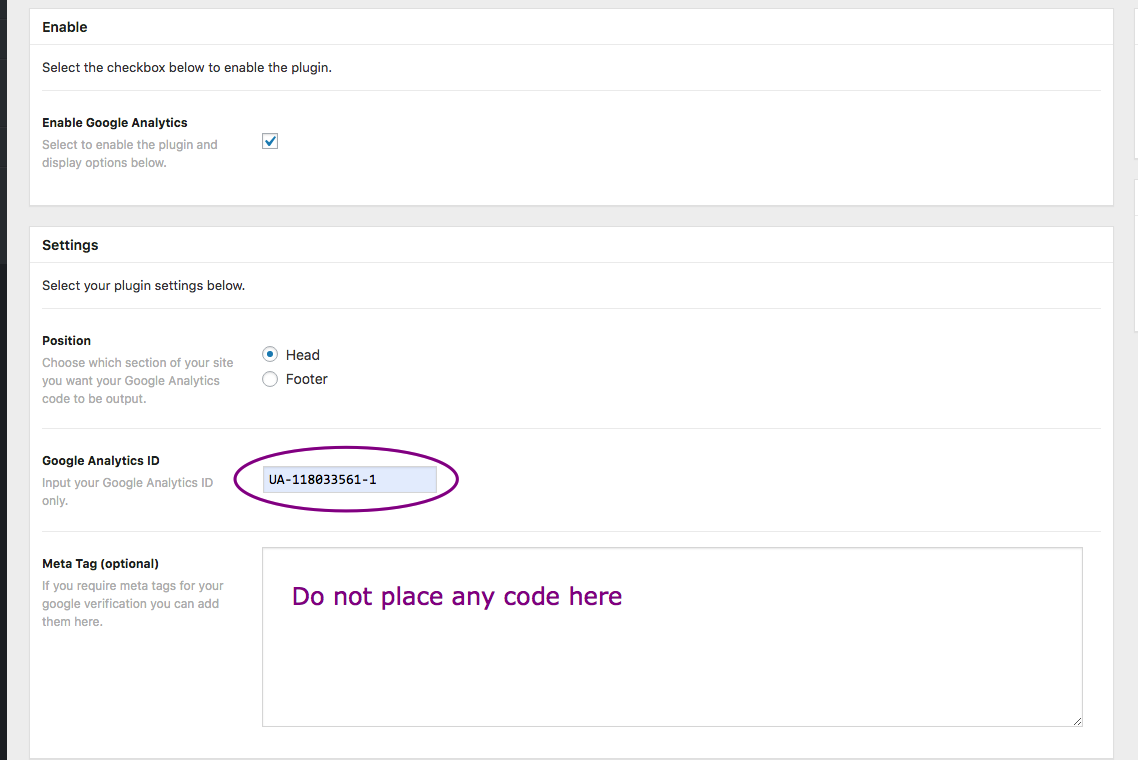This screenshot has width=1138, height=760.
Task: Click the Enable section heading
Action: click(65, 27)
